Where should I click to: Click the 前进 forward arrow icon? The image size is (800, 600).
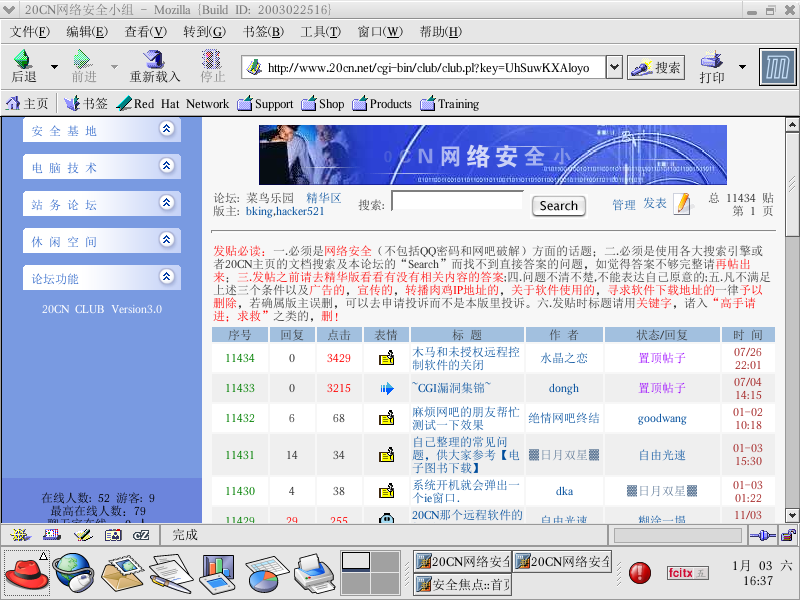83,59
